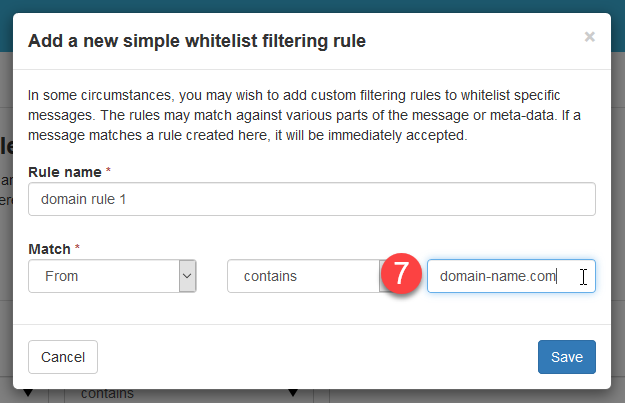
Task: Click the arrow on the From dropdown
Action: coord(187,277)
